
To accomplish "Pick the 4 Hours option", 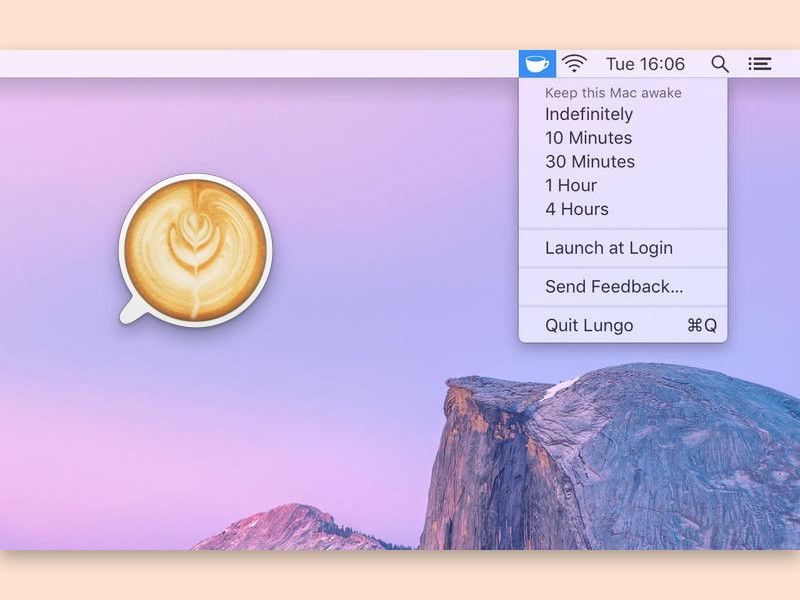I will [623, 209].
